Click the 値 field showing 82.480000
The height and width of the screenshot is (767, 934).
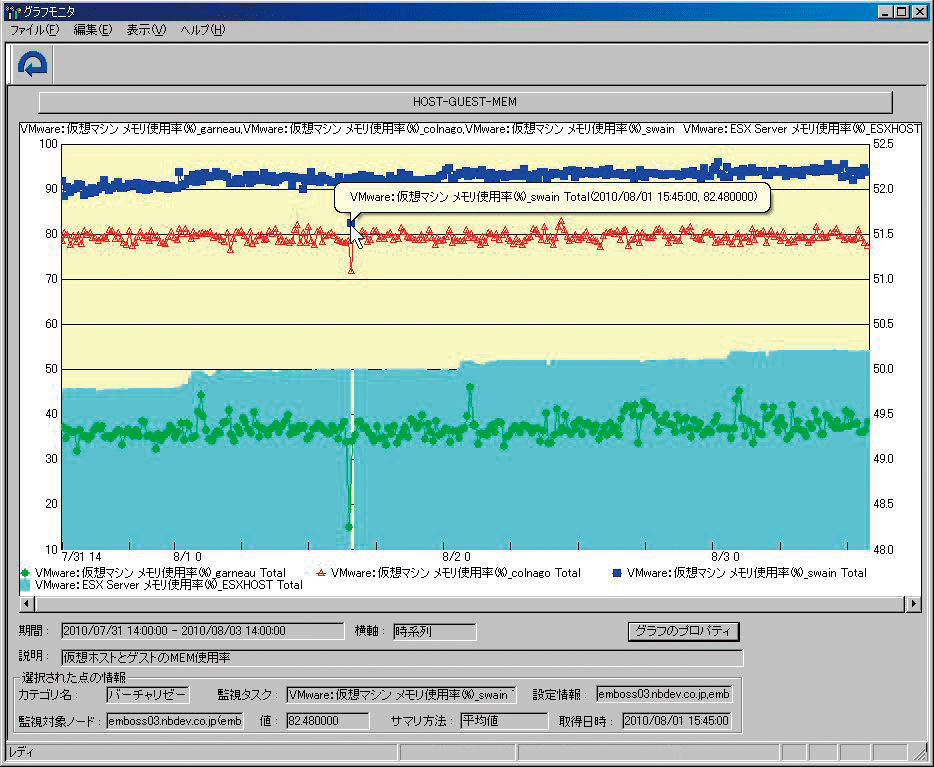328,721
